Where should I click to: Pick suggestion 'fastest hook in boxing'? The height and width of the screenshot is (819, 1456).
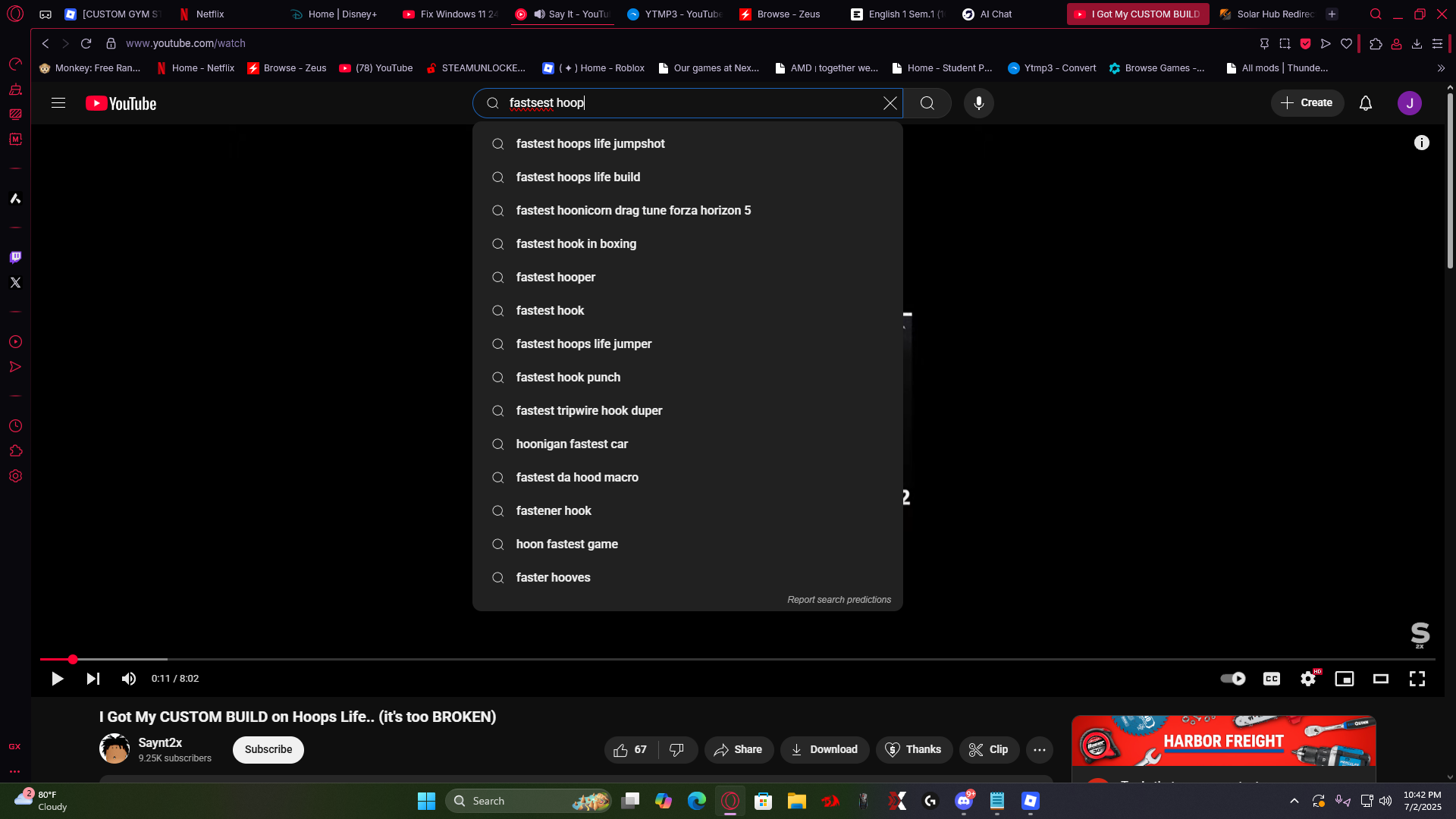tap(688, 244)
